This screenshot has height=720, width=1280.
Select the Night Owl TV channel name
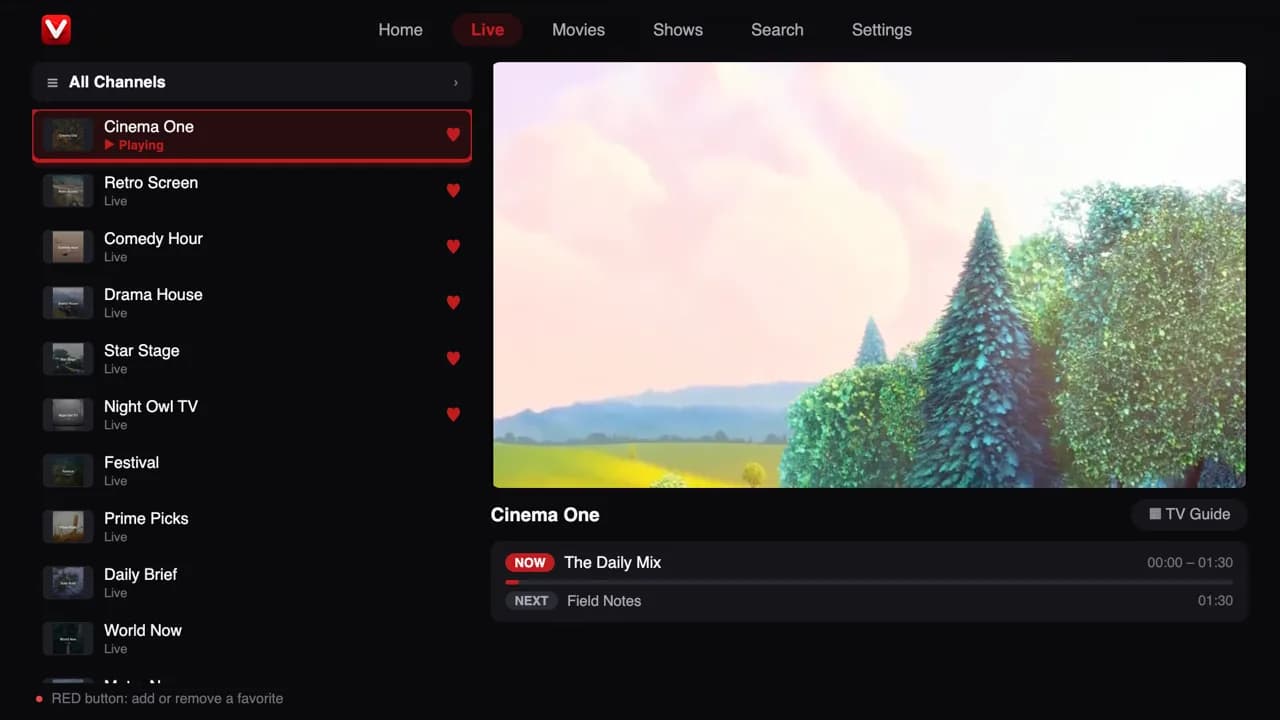point(151,407)
